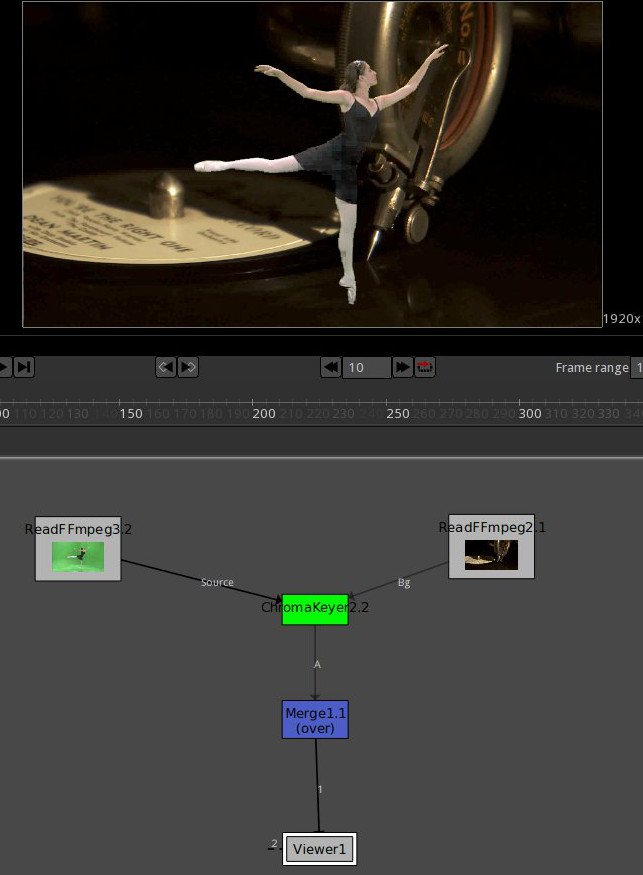Click the frame increment field showing 10
643x875 pixels.
tap(366, 367)
